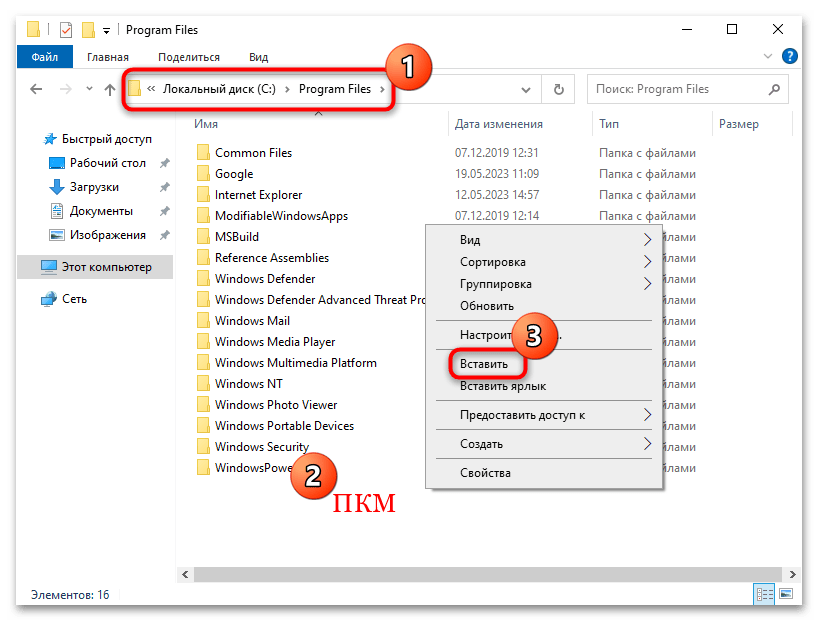Sort by the Имя column header
The width and height of the screenshot is (818, 621).
click(206, 124)
